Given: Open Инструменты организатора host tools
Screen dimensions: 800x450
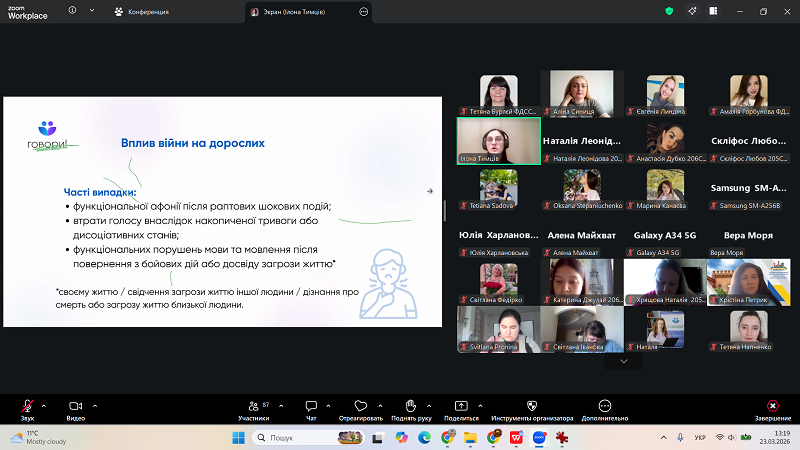Looking at the screenshot, I should [532, 407].
